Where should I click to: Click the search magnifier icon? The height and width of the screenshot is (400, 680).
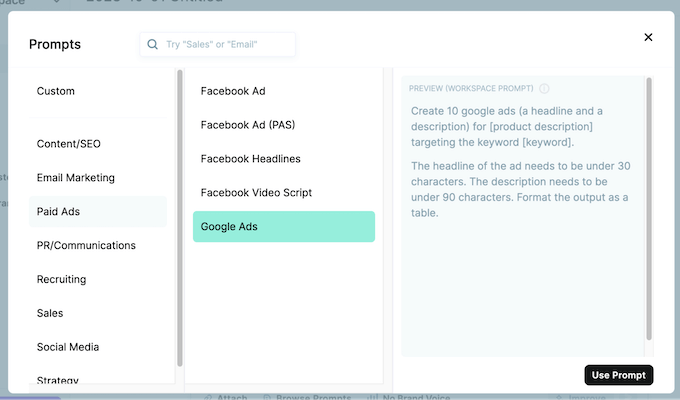pyautogui.click(x=153, y=45)
